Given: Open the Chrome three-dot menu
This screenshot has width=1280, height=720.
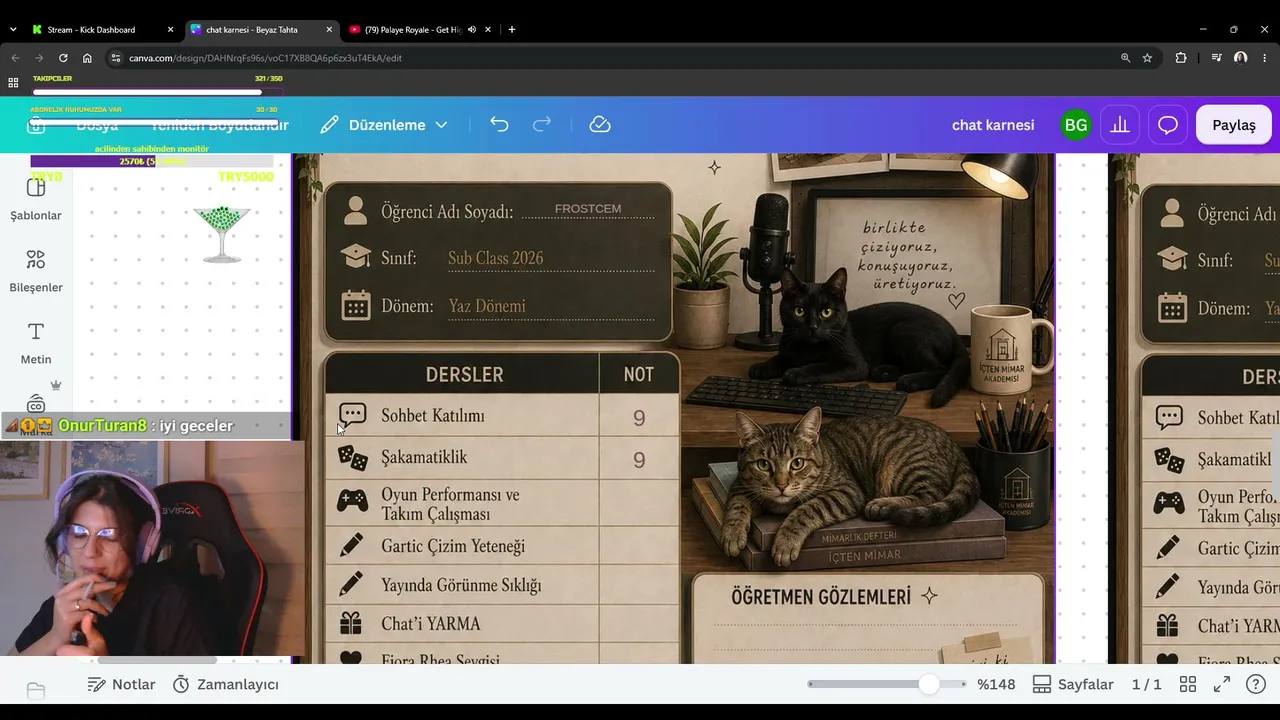Looking at the screenshot, I should (1266, 58).
